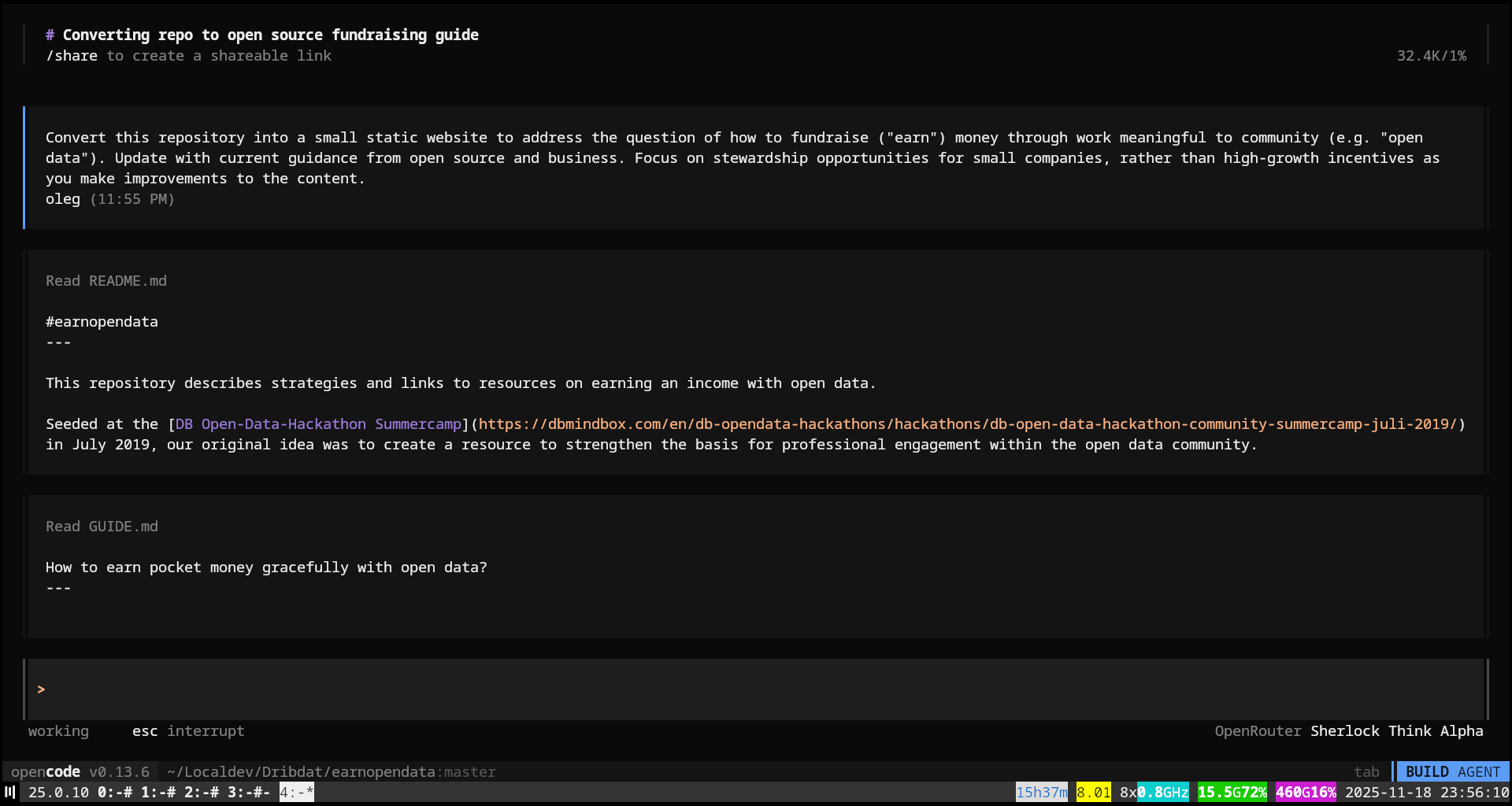This screenshot has height=806, width=1512.
Task: Expand the Read README.md tool output
Action: [x=106, y=281]
